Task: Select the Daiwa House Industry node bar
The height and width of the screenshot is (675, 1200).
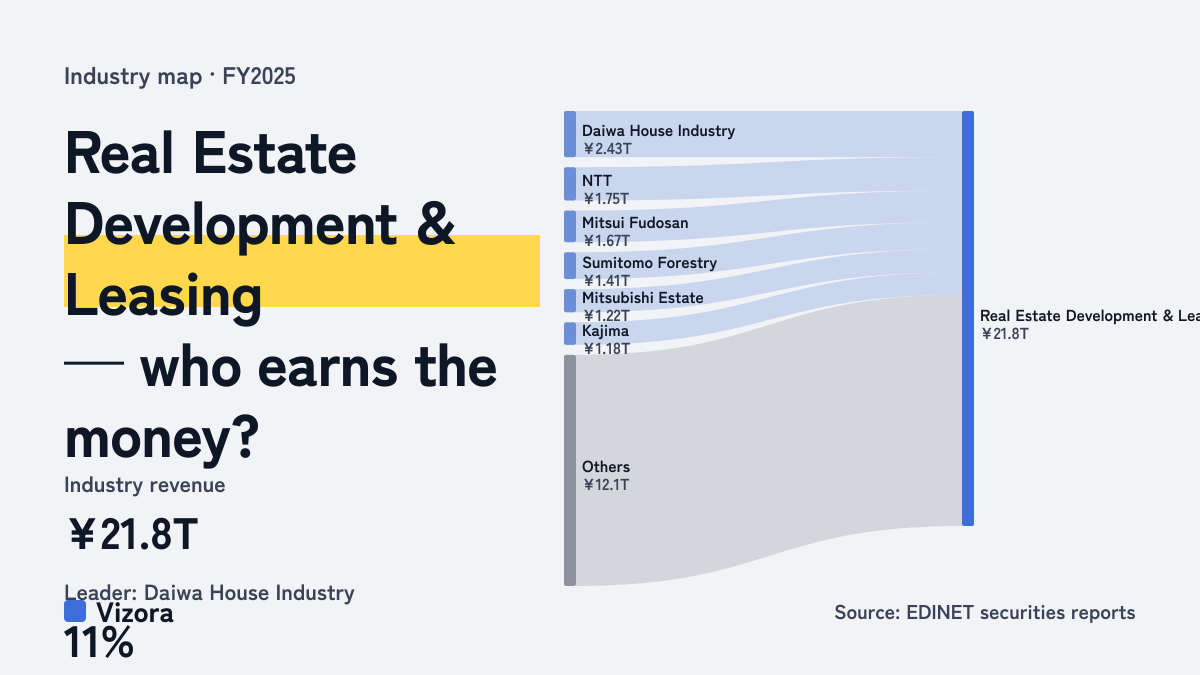Action: coord(570,134)
